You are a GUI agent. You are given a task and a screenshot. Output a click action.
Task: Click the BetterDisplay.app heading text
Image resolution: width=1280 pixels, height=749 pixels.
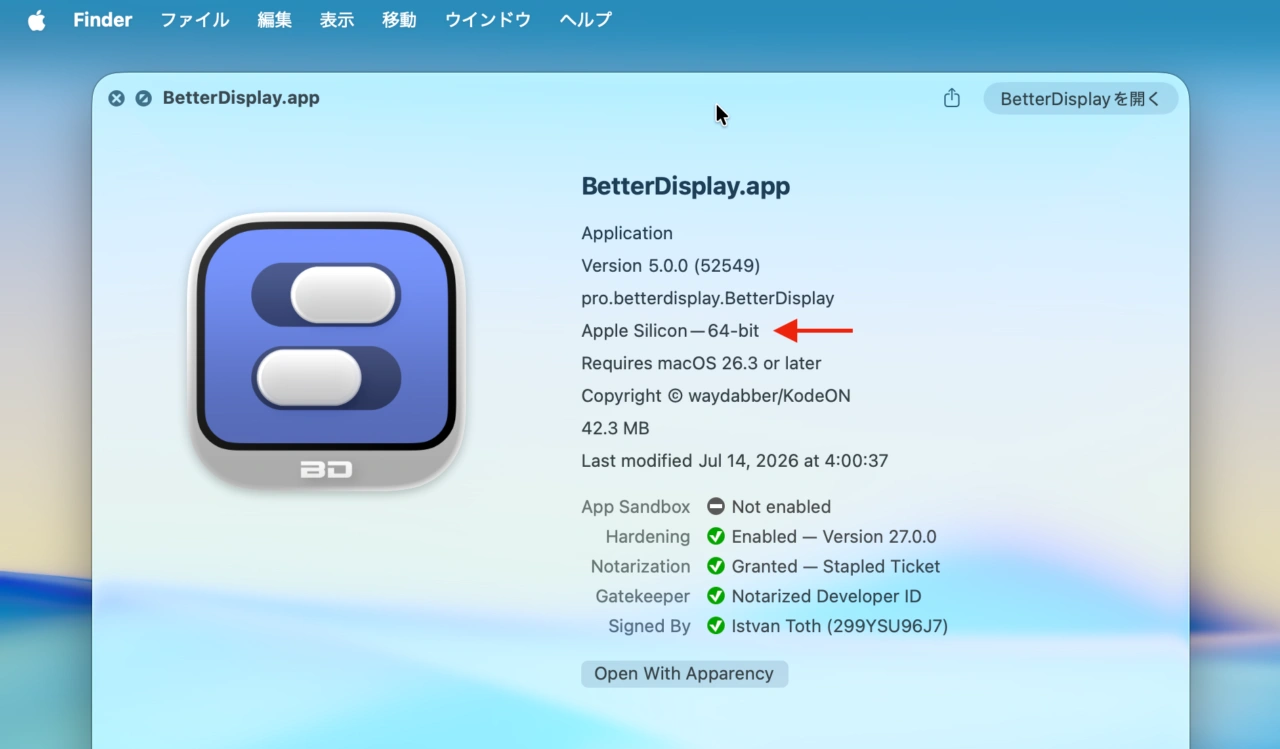click(x=686, y=186)
